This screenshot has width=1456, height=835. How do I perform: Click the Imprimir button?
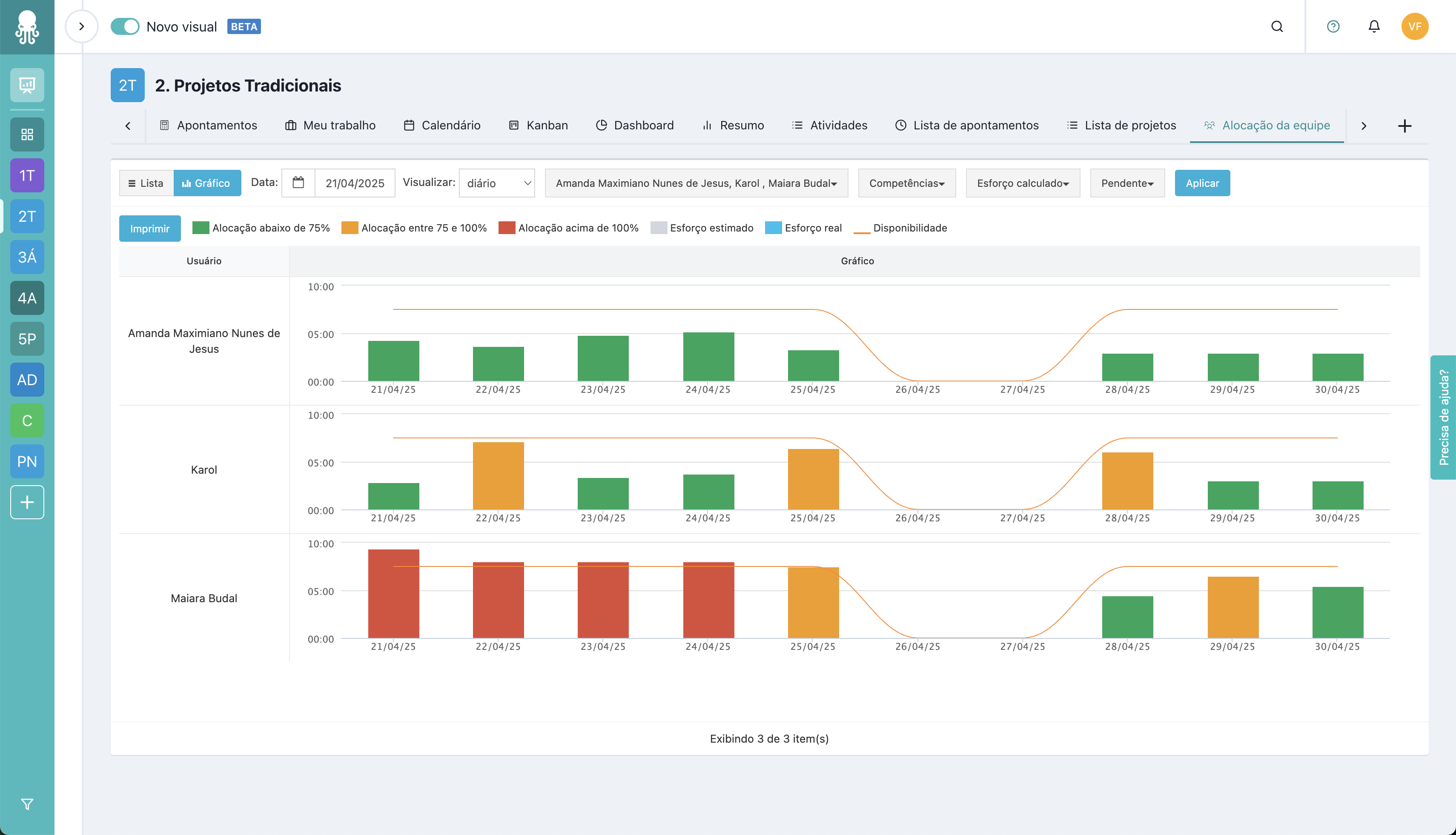pyautogui.click(x=150, y=228)
